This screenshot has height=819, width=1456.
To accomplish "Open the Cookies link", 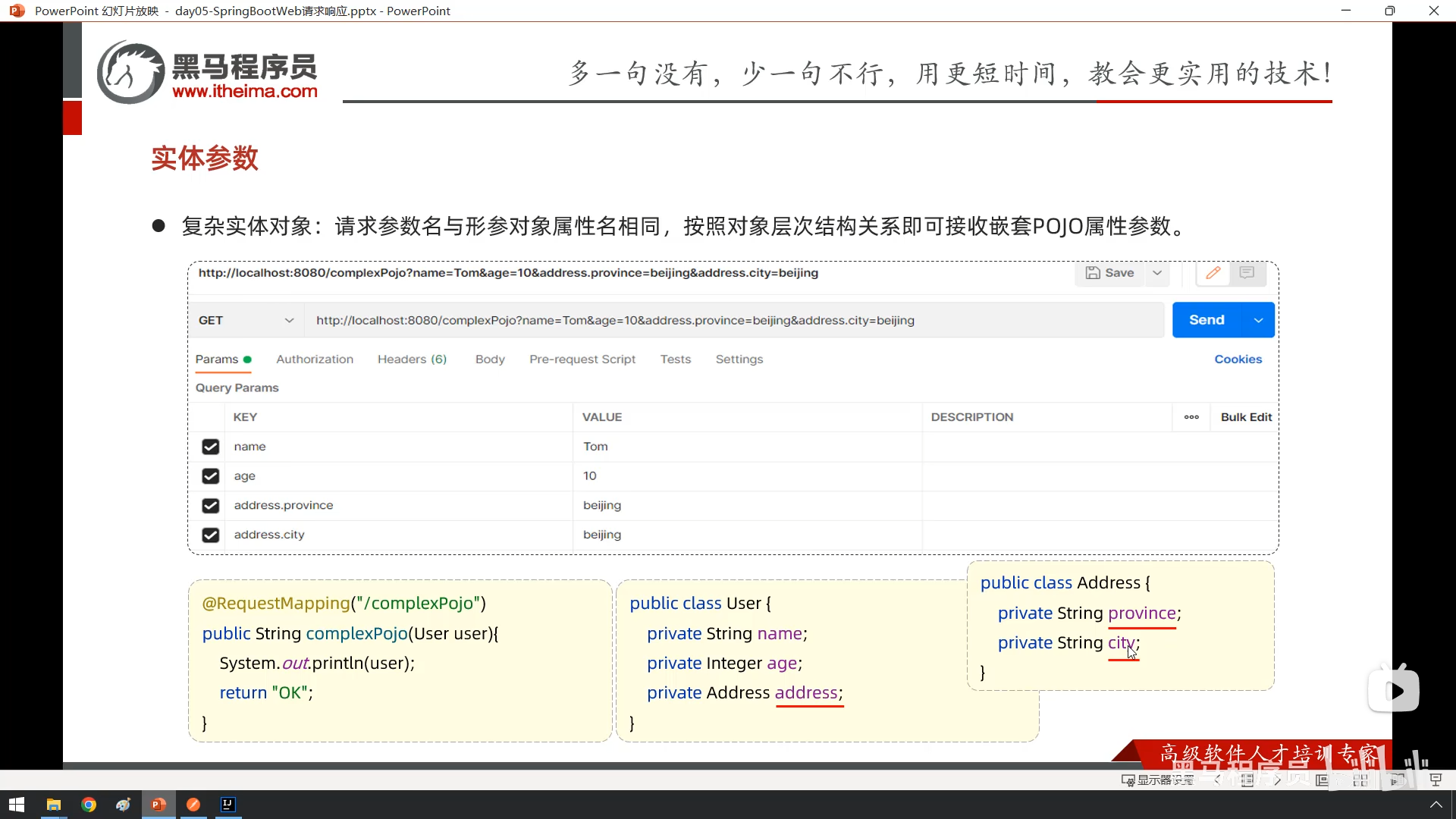I will (x=1238, y=359).
